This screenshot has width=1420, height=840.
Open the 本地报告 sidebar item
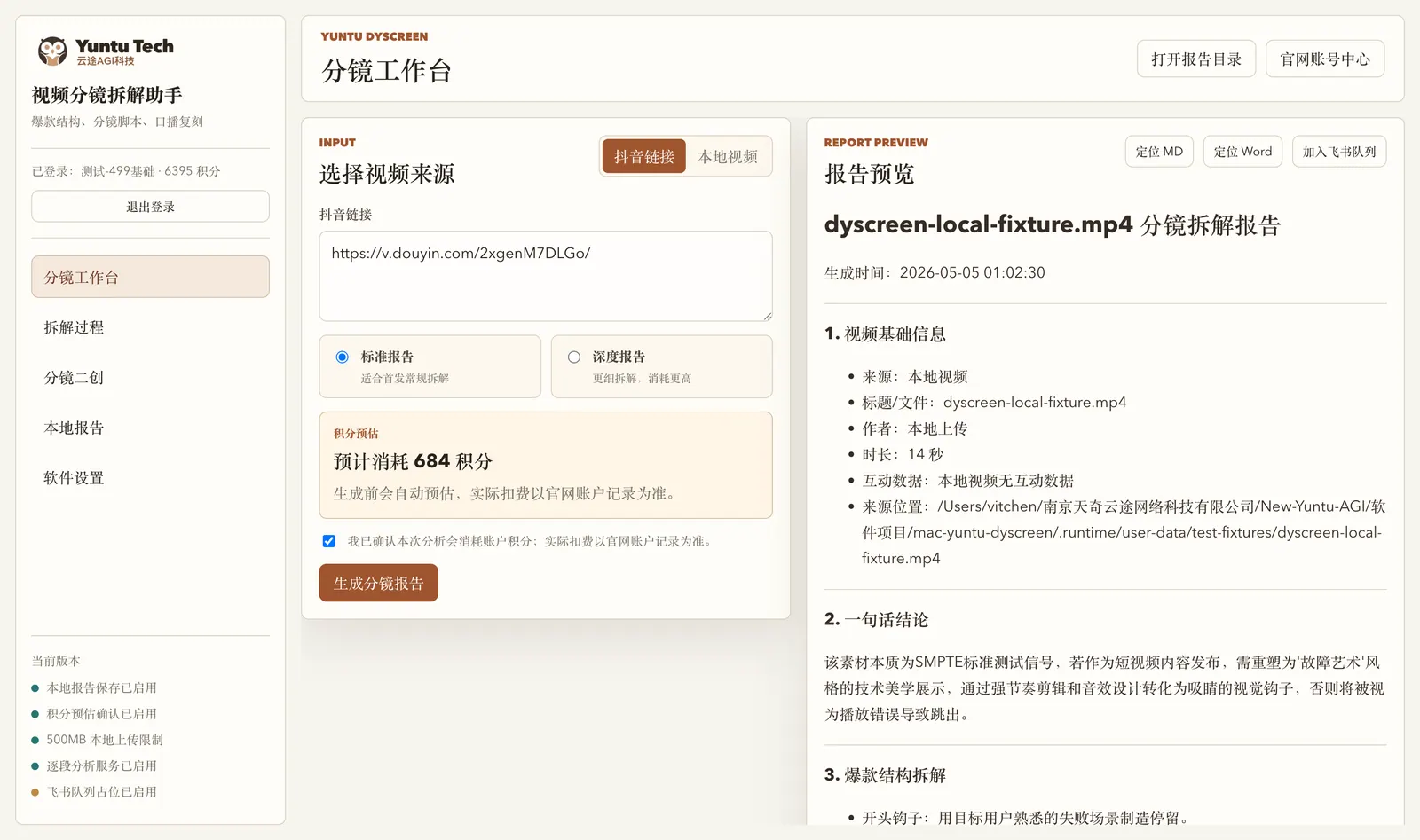click(x=150, y=428)
